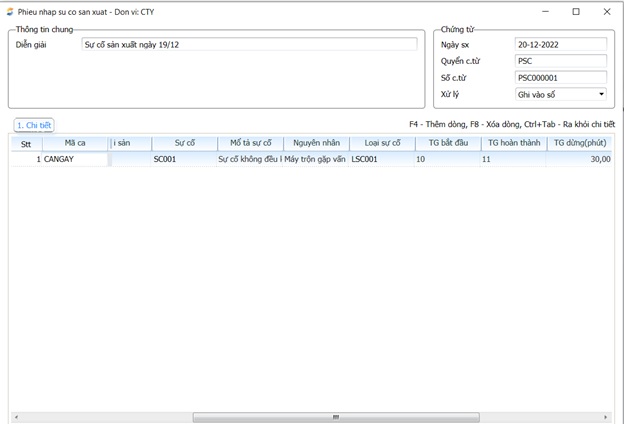Viewport: 624px width, 424px height.
Task: Click the 30,00 downtime minutes cell
Action: pyautogui.click(x=580, y=159)
